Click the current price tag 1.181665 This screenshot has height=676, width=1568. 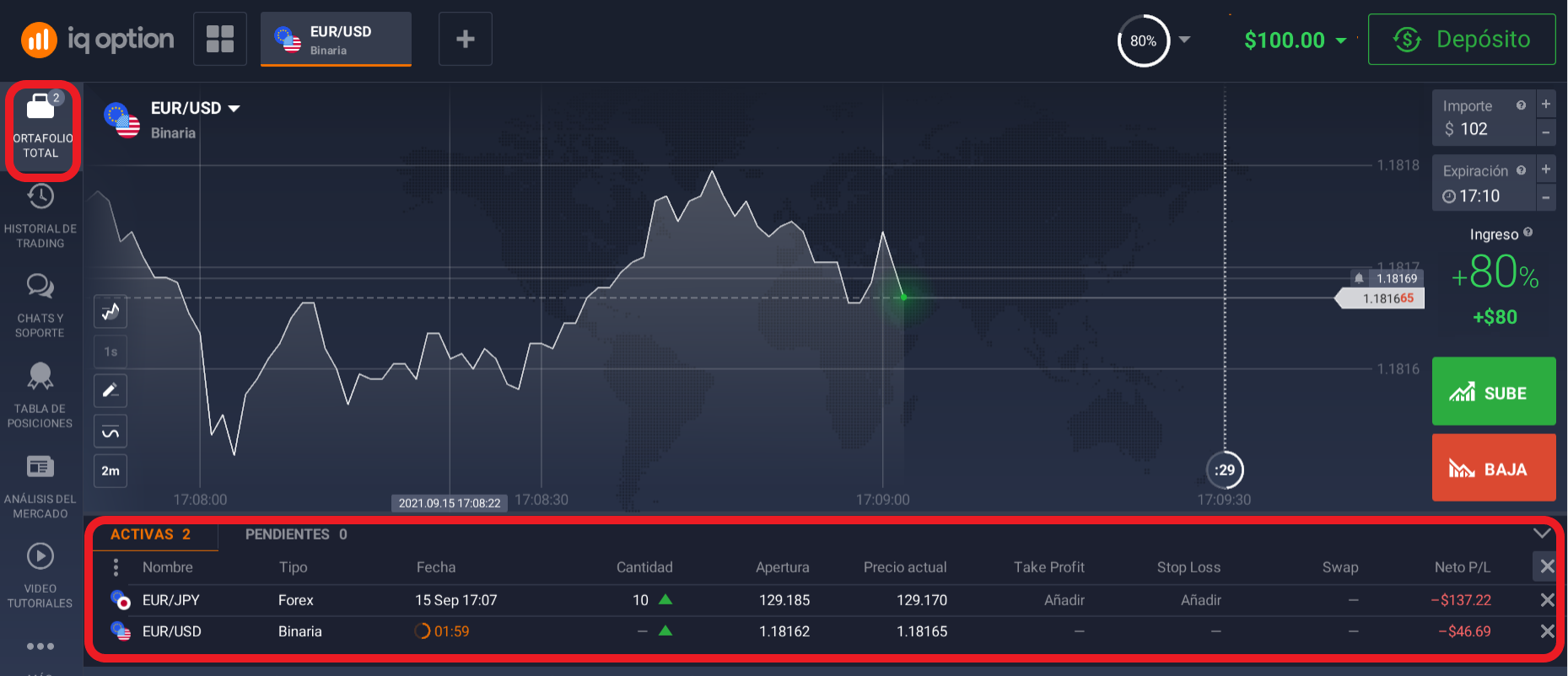(x=1380, y=298)
